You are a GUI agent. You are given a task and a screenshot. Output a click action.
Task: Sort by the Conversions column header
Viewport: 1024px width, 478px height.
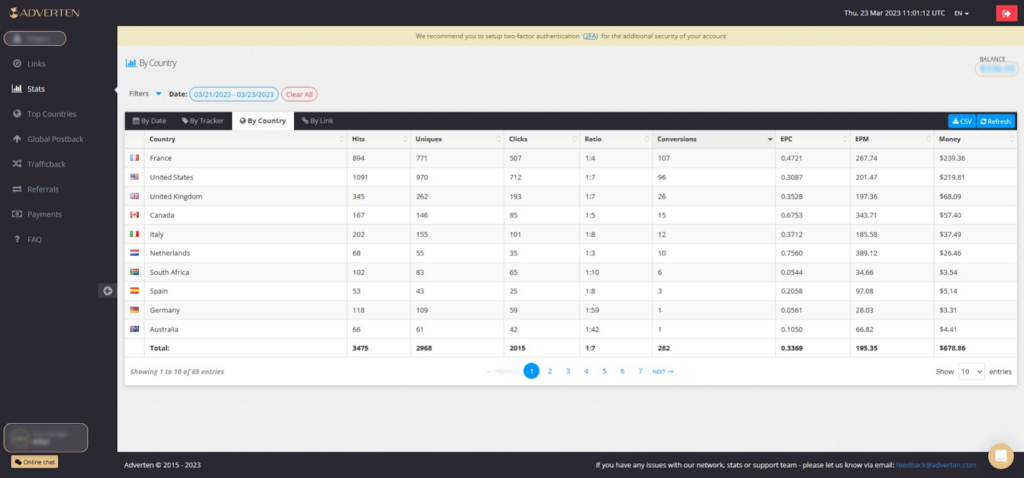(714, 139)
